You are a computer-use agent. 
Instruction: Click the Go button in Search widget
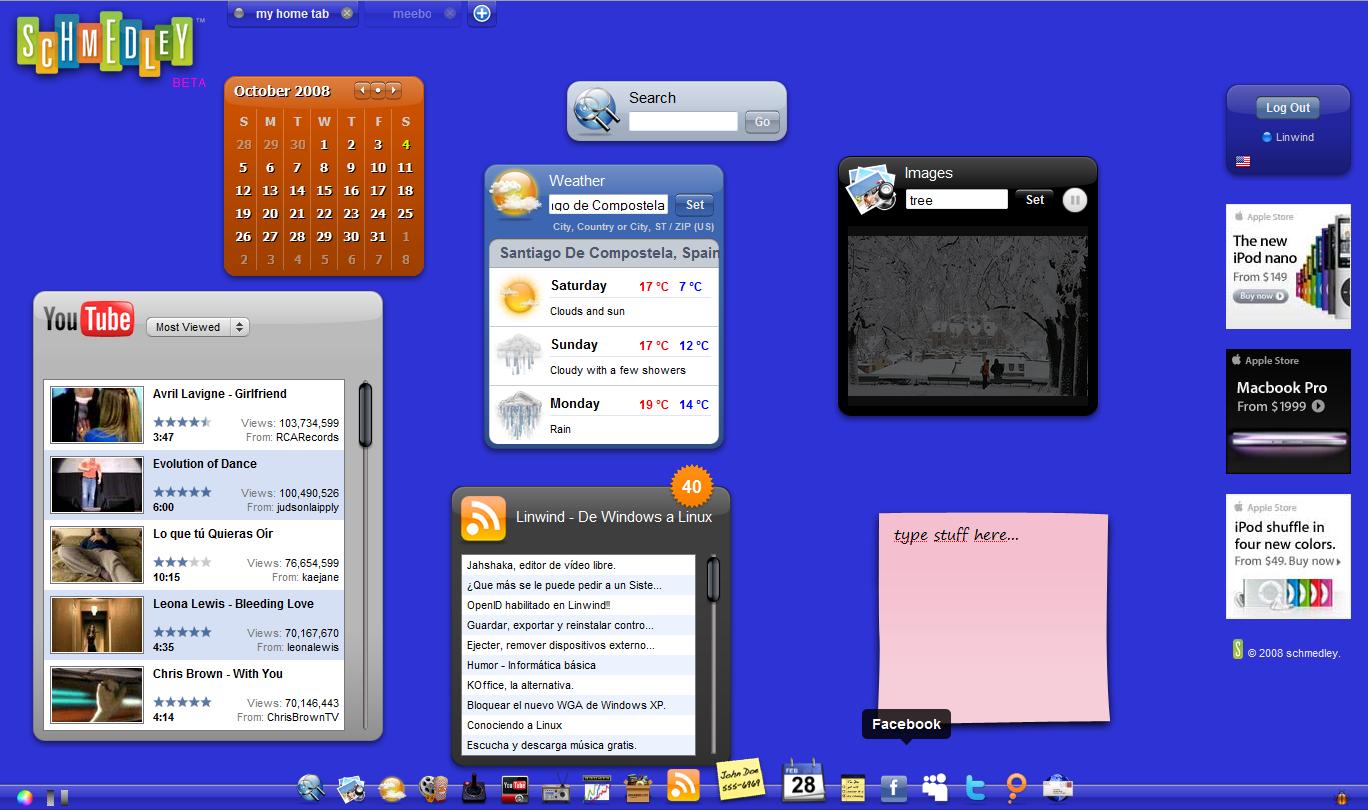tap(762, 121)
